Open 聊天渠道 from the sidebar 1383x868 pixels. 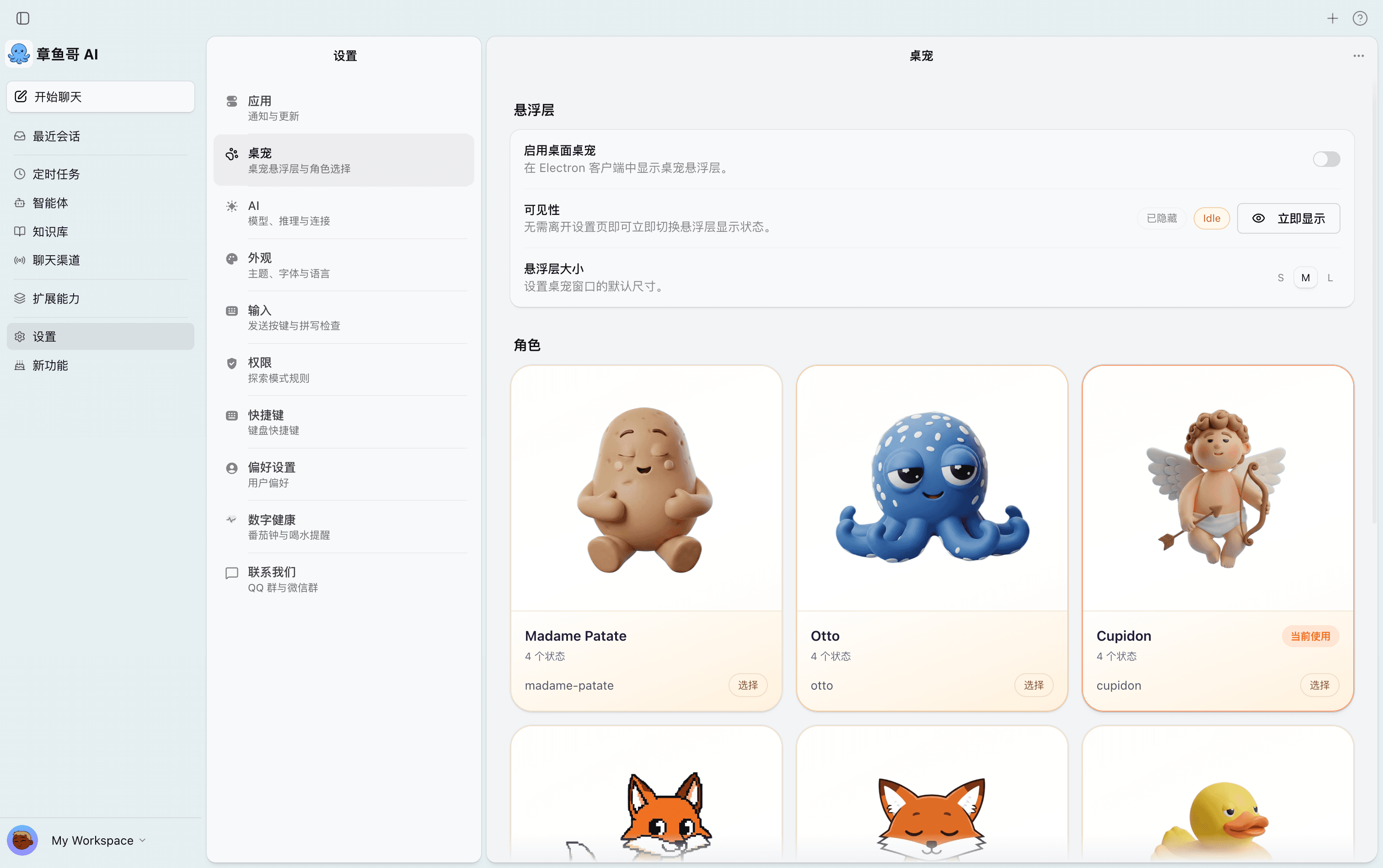click(x=56, y=260)
